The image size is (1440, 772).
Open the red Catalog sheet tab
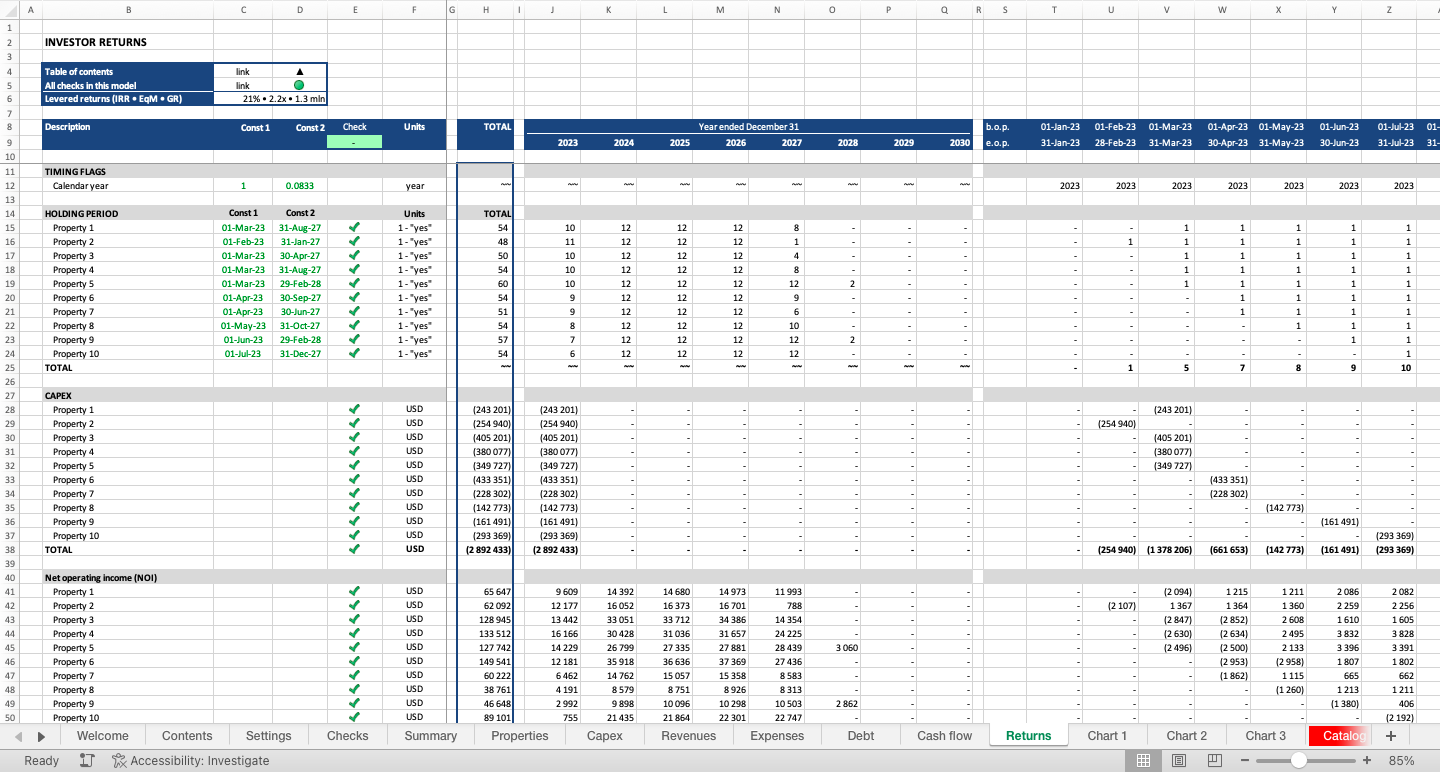pyautogui.click(x=1340, y=736)
